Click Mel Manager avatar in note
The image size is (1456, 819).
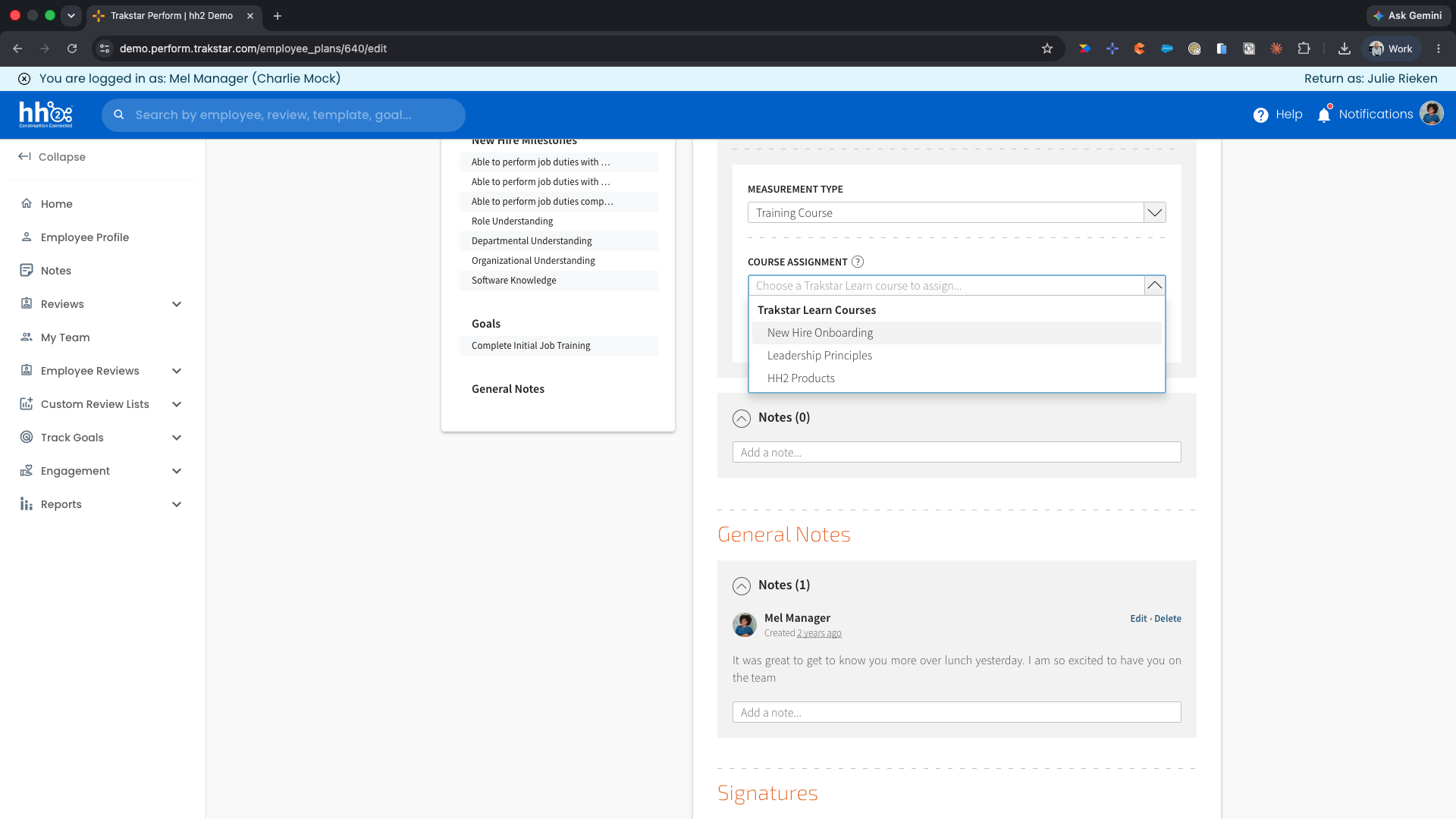745,625
